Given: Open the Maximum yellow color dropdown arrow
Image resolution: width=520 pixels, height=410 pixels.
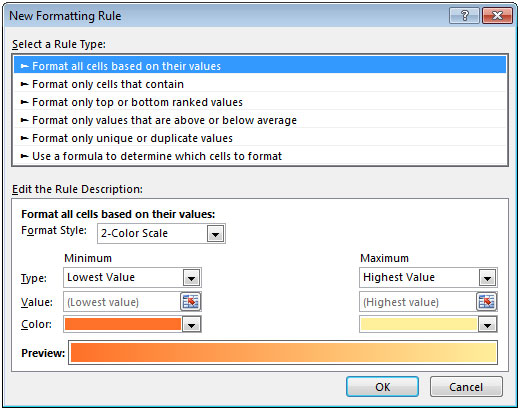Looking at the screenshot, I should coord(487,325).
